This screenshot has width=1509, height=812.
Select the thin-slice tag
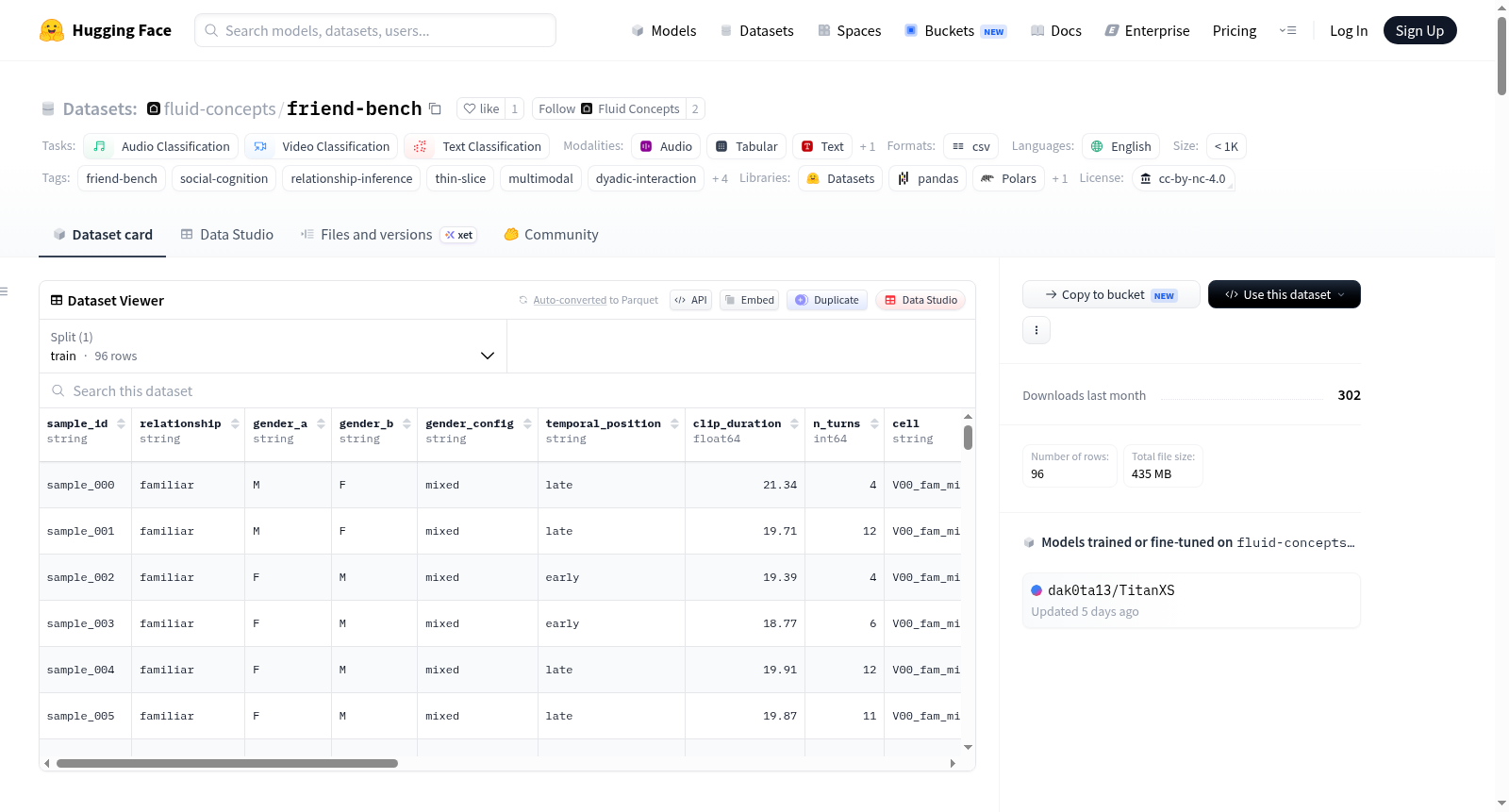pos(460,178)
